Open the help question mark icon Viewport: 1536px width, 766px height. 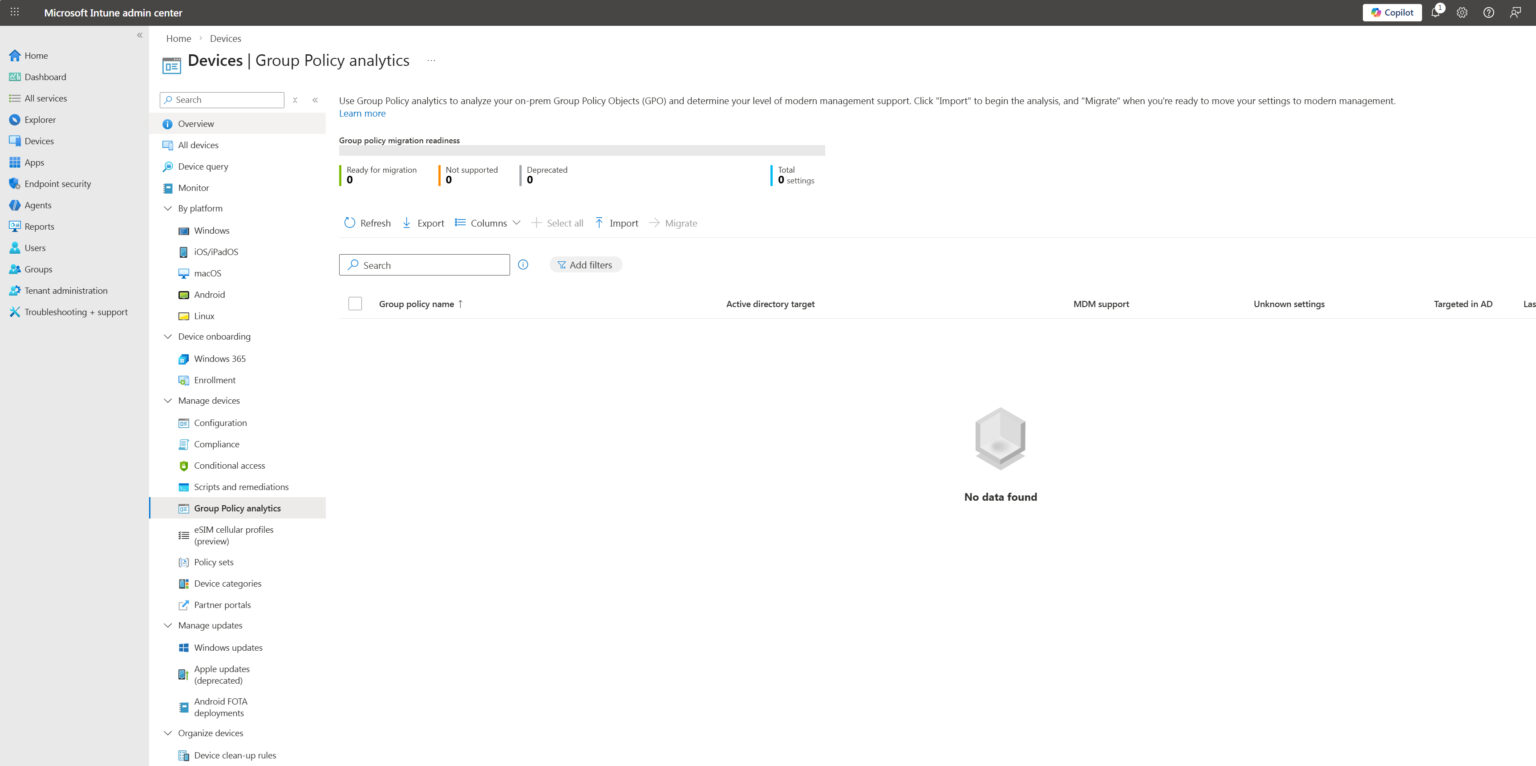click(1489, 12)
